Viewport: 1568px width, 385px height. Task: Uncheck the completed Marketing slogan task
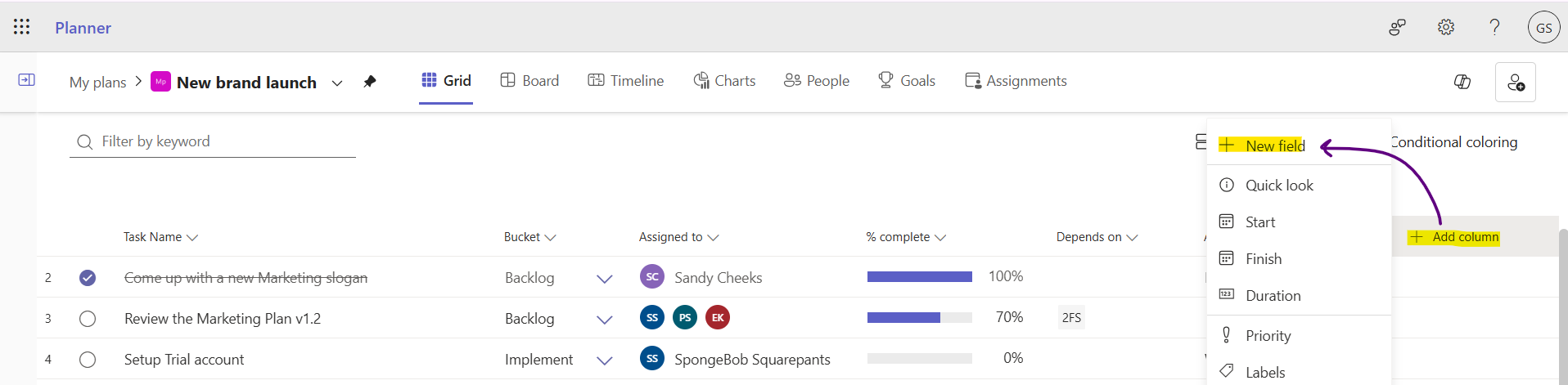88,278
